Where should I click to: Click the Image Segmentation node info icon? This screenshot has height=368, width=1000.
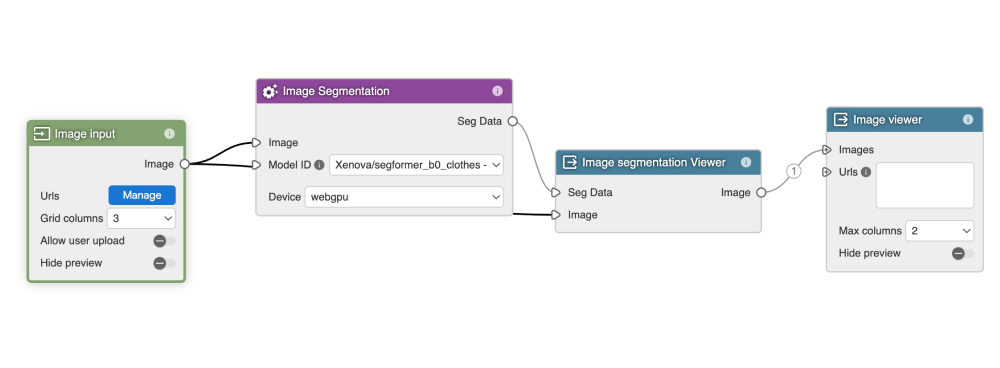tap(497, 91)
